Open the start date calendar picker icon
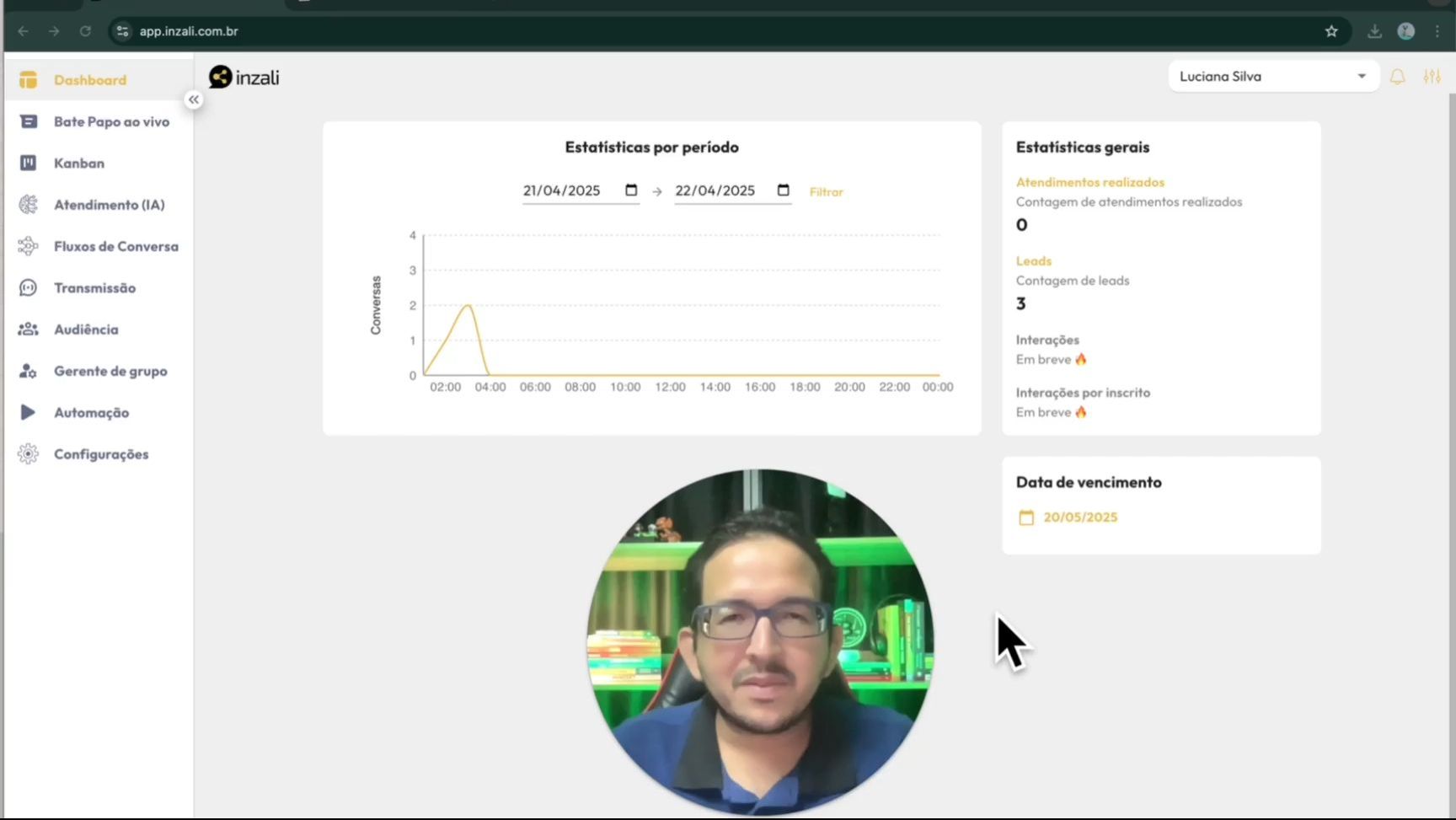Image resolution: width=1456 pixels, height=820 pixels. coord(631,190)
